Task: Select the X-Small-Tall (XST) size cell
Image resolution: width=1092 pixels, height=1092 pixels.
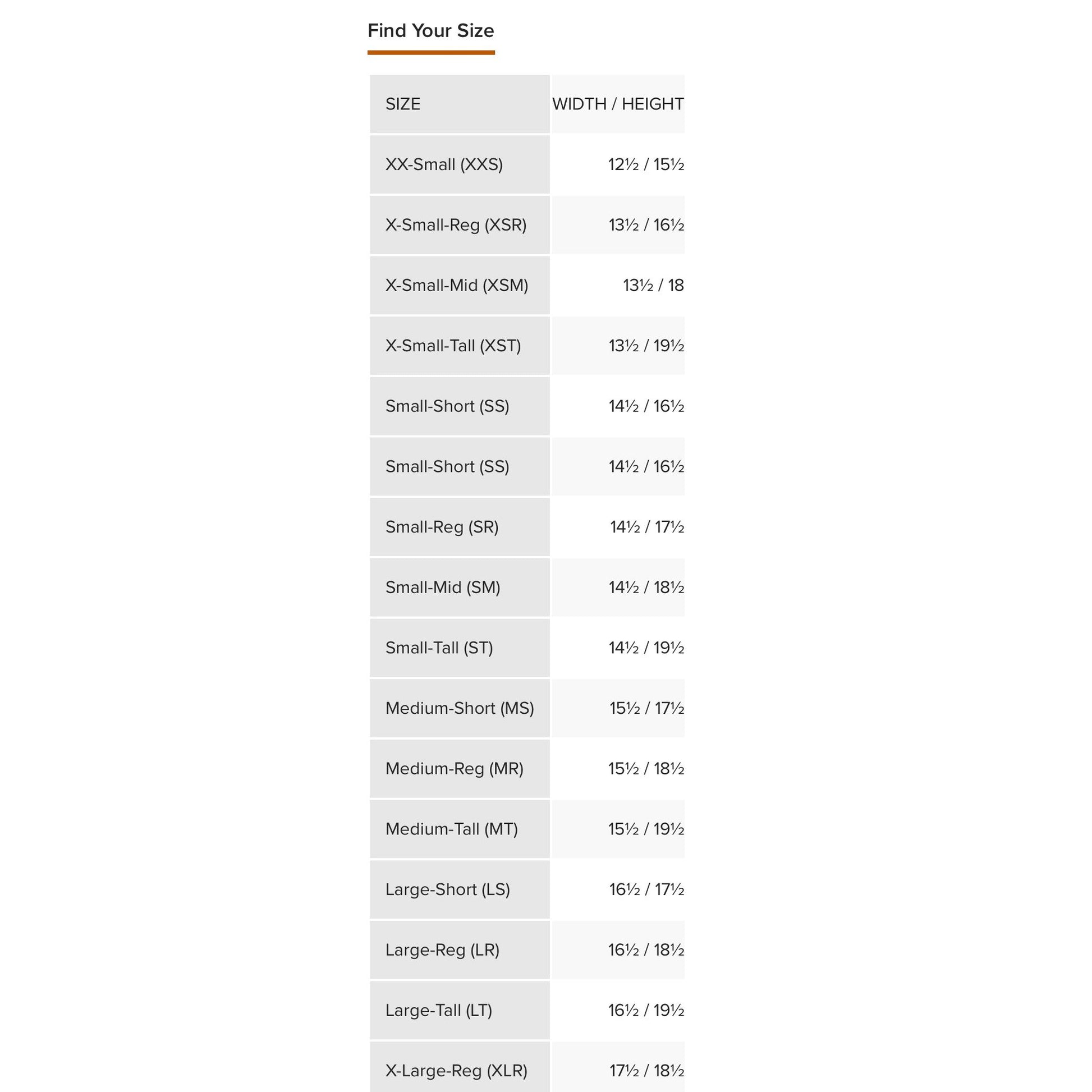Action: (453, 346)
